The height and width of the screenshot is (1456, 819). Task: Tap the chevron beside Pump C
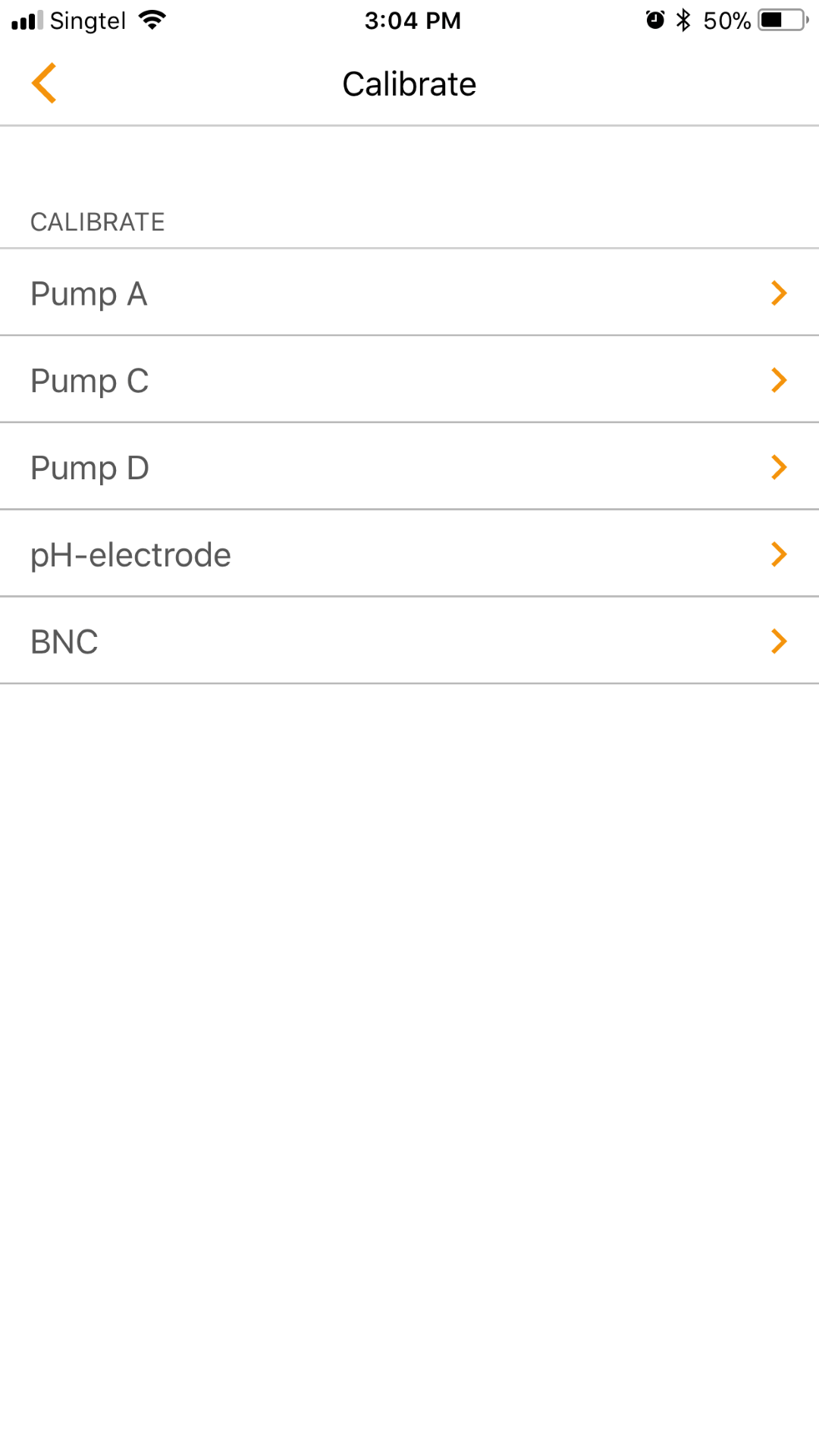pyautogui.click(x=779, y=380)
